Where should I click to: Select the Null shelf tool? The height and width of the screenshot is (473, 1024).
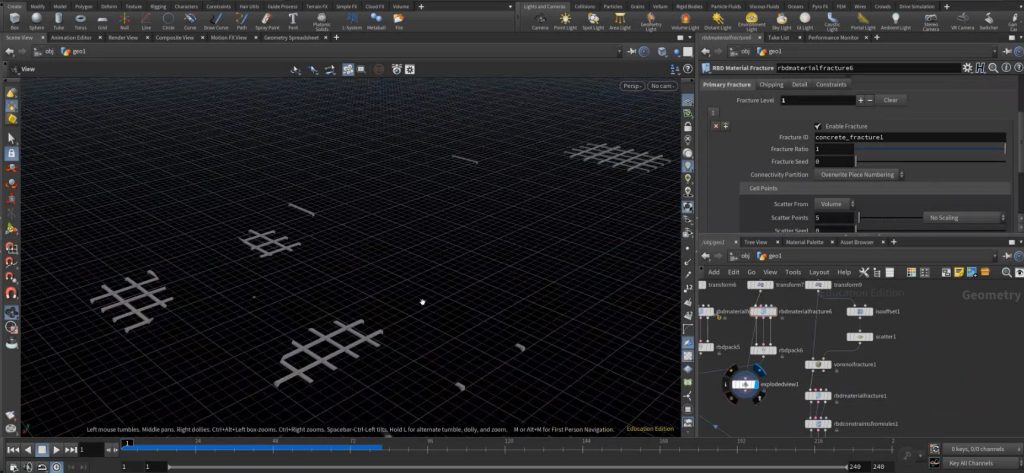(125, 21)
